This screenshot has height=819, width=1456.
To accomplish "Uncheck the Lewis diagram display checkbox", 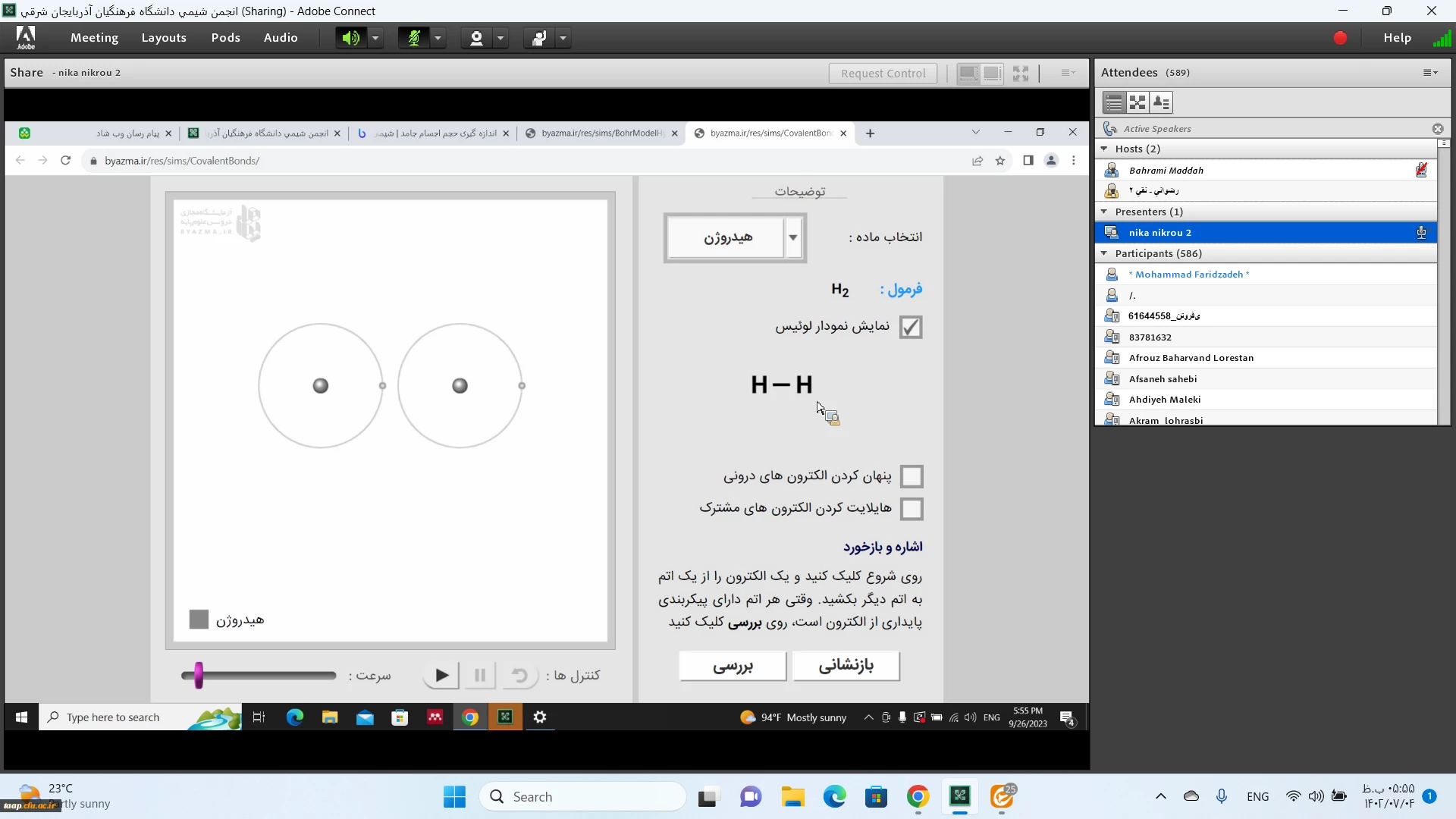I will pyautogui.click(x=911, y=327).
